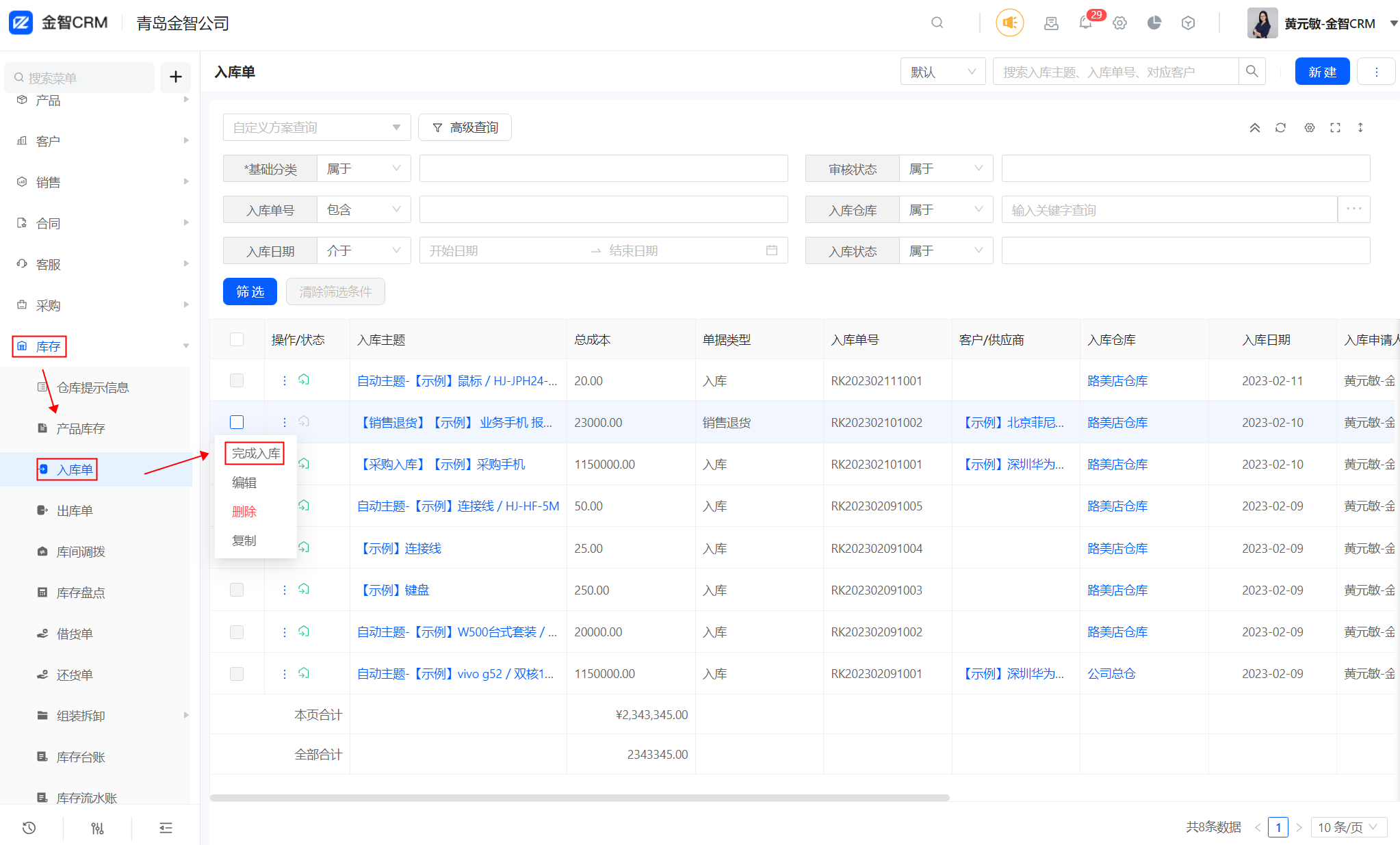Check the row for 【示例】键盘
Viewport: 1400px width, 845px height.
pyautogui.click(x=237, y=590)
